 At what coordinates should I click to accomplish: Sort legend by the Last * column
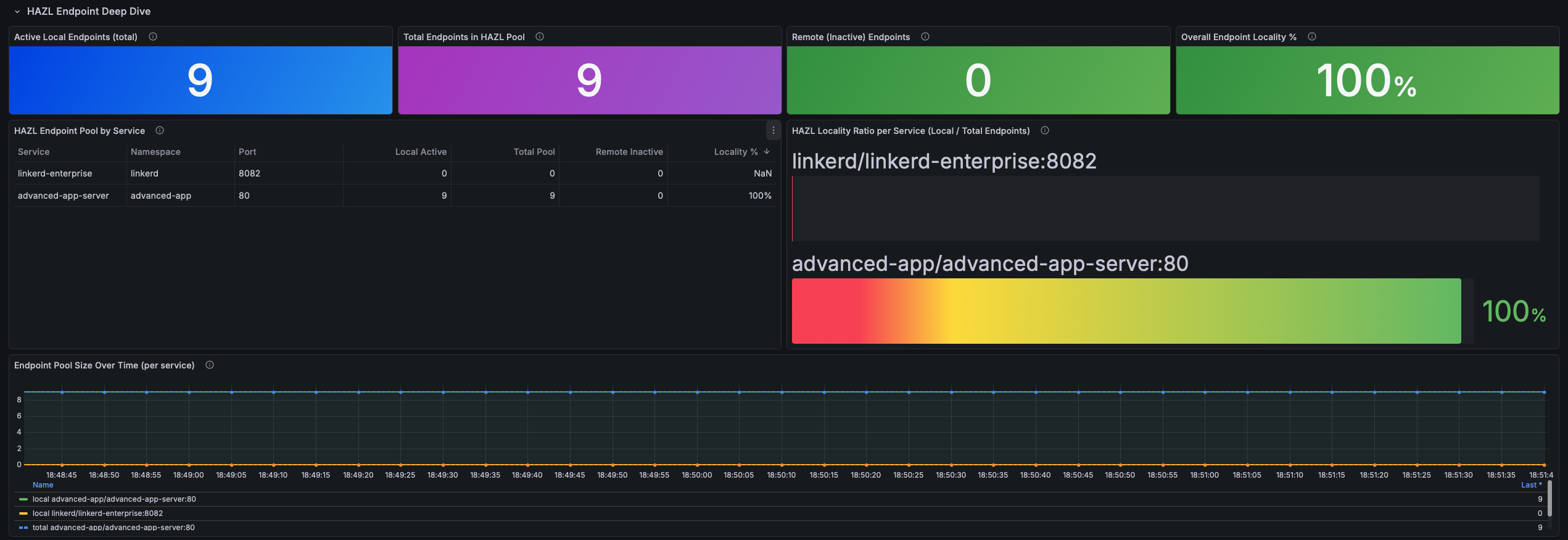(1531, 485)
